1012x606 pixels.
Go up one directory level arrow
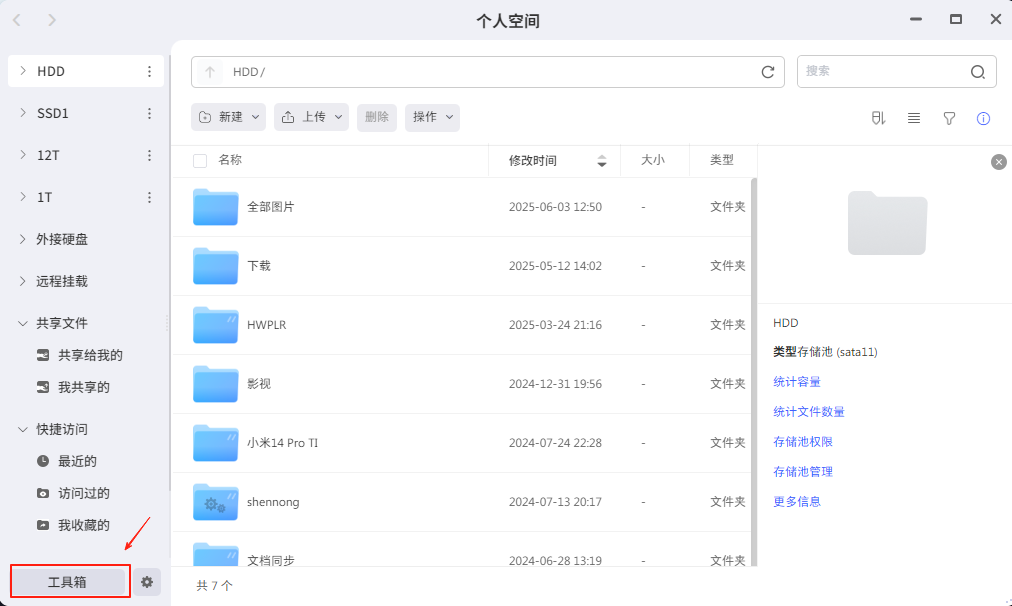[x=210, y=72]
